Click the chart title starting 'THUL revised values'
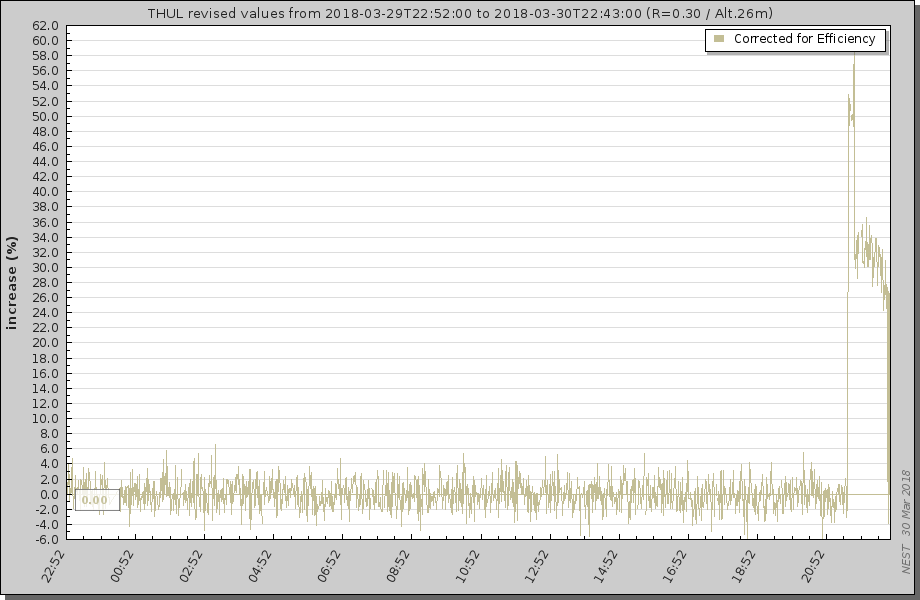 460,13
